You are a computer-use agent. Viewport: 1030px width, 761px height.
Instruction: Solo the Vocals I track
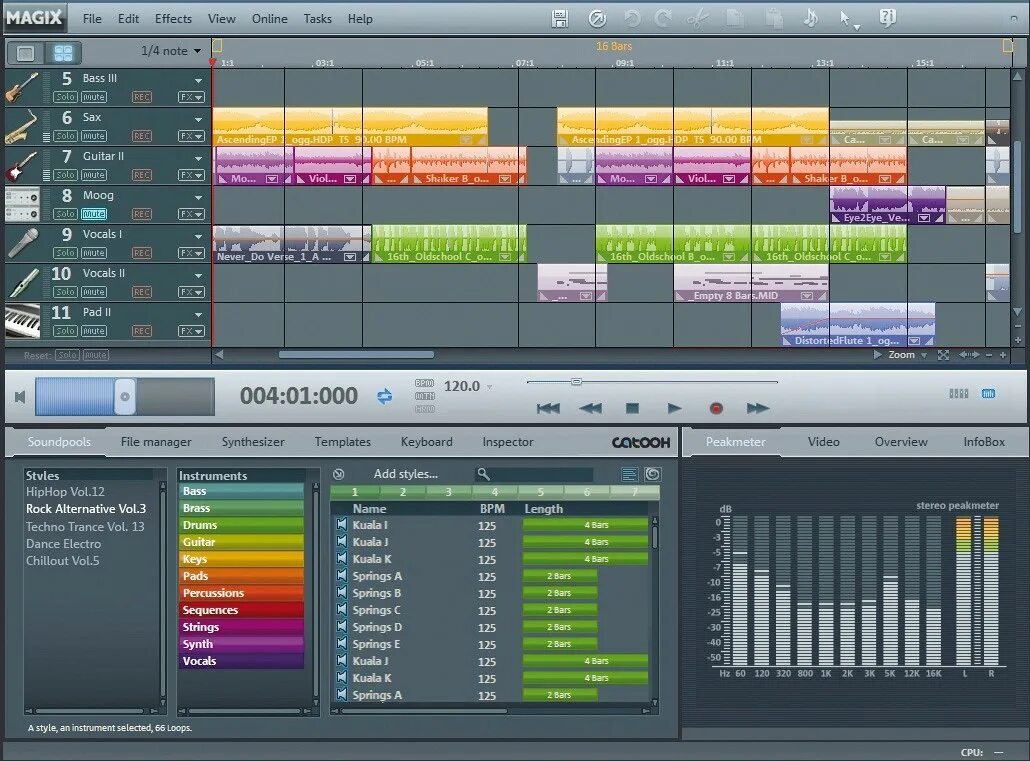coord(65,253)
